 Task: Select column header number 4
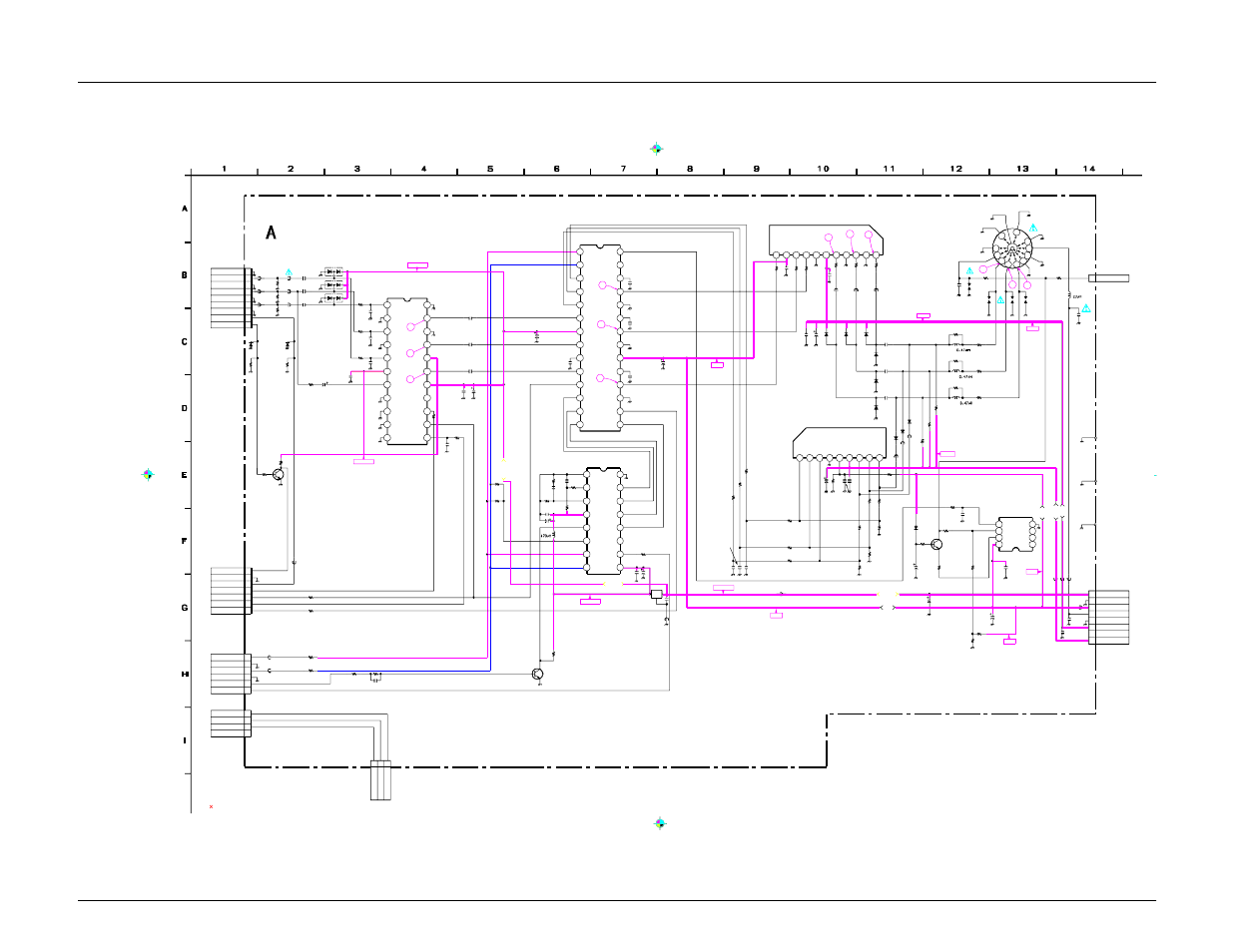(423, 169)
